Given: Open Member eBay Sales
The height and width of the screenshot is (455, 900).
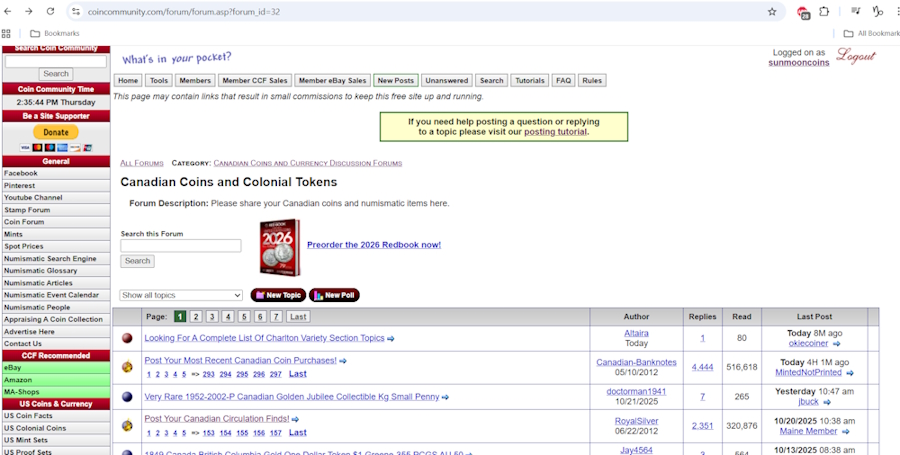Looking at the screenshot, I should point(332,80).
